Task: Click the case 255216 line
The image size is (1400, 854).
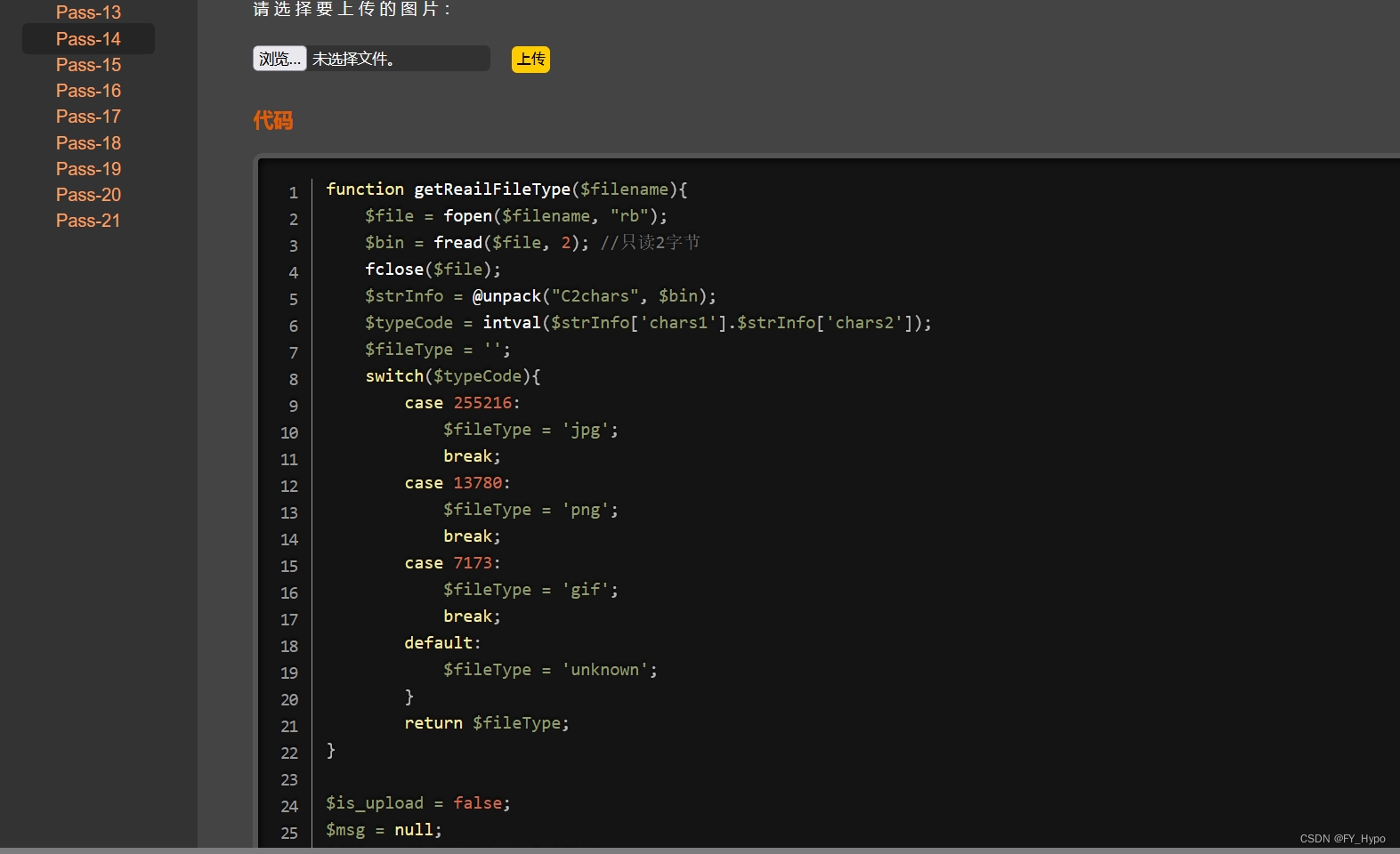Action: [x=462, y=403]
